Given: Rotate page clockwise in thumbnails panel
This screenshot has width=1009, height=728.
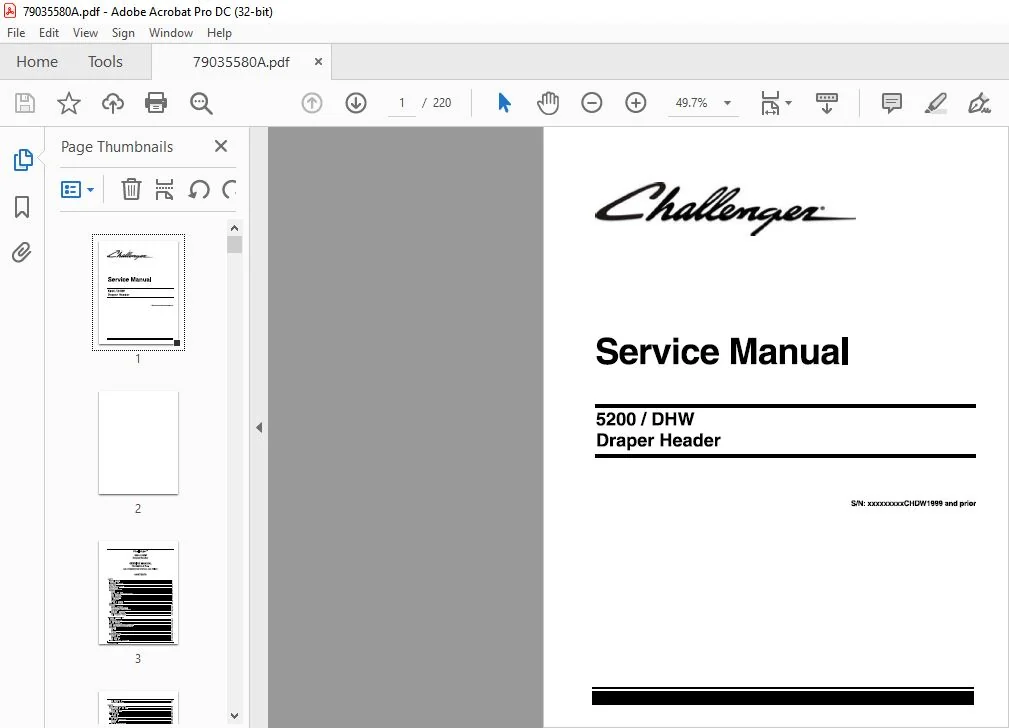Looking at the screenshot, I should [229, 189].
